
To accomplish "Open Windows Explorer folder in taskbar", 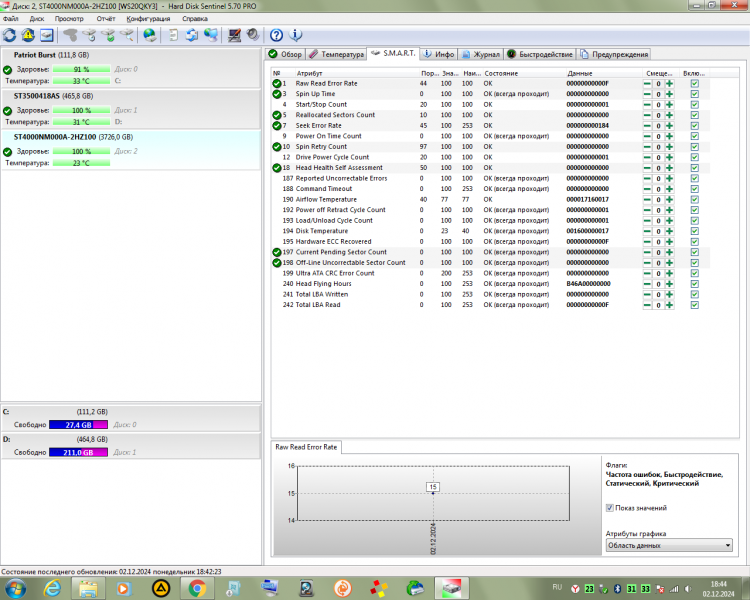I will click(x=88, y=588).
